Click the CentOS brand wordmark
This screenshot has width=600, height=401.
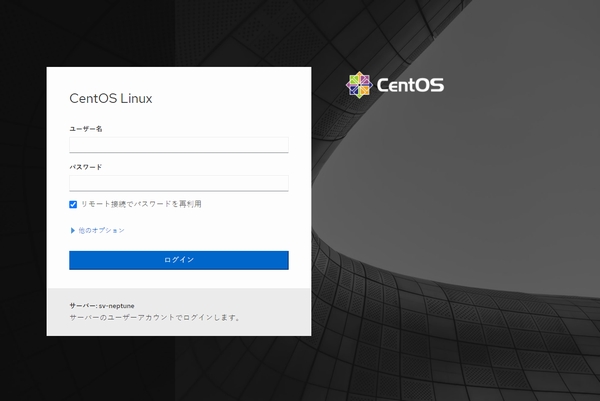pyautogui.click(x=410, y=85)
